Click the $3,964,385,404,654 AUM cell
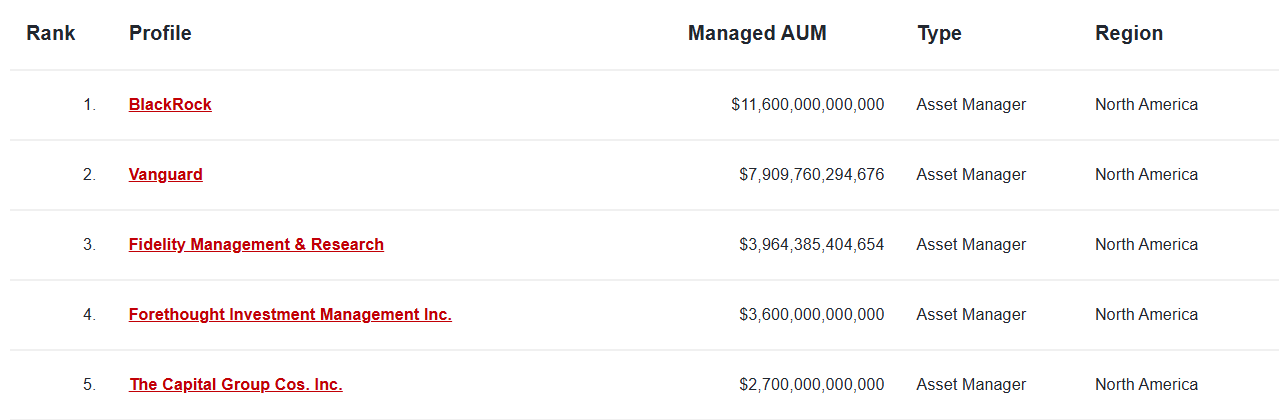Image resolution: width=1279 pixels, height=420 pixels. click(x=811, y=244)
